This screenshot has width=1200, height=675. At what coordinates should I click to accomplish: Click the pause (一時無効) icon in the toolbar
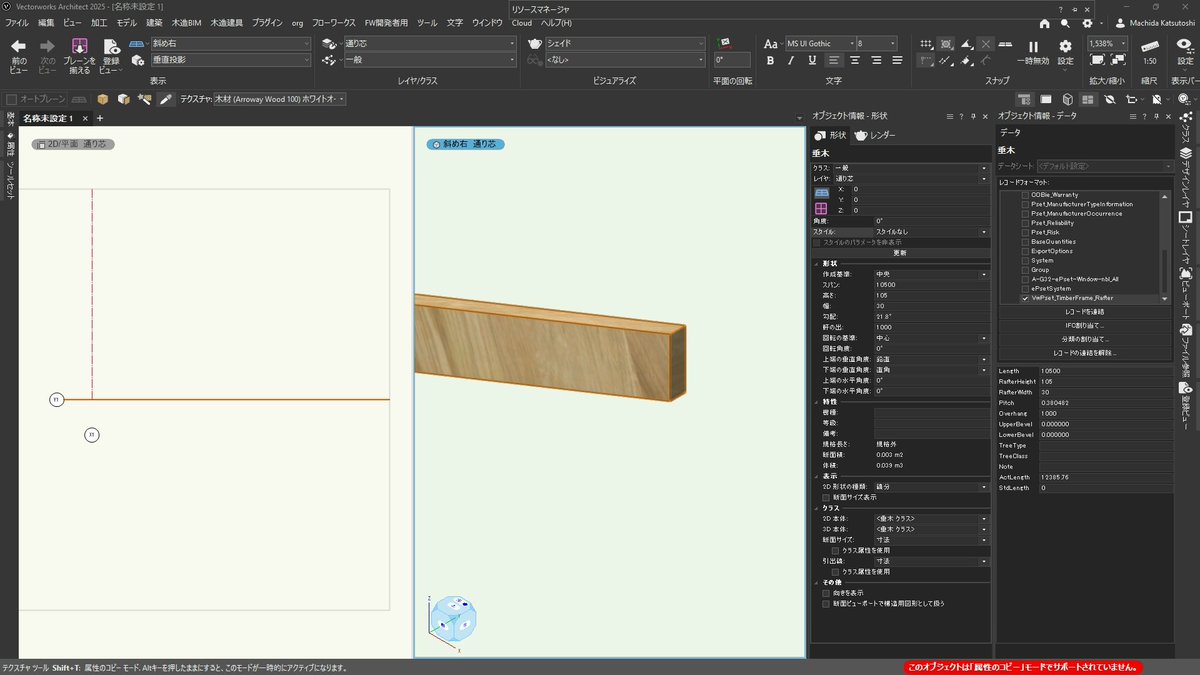pos(1033,44)
